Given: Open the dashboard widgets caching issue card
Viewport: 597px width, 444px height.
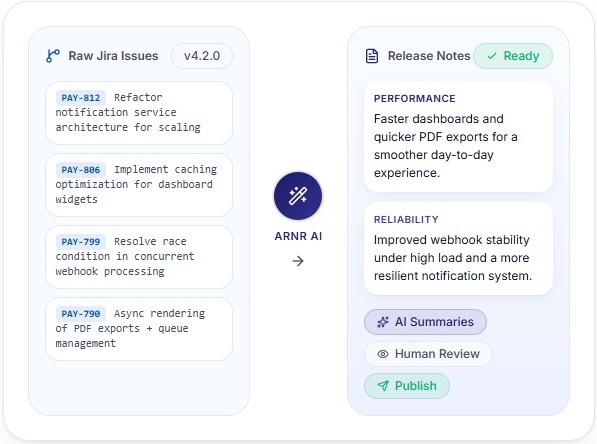Looking at the screenshot, I should (139, 185).
